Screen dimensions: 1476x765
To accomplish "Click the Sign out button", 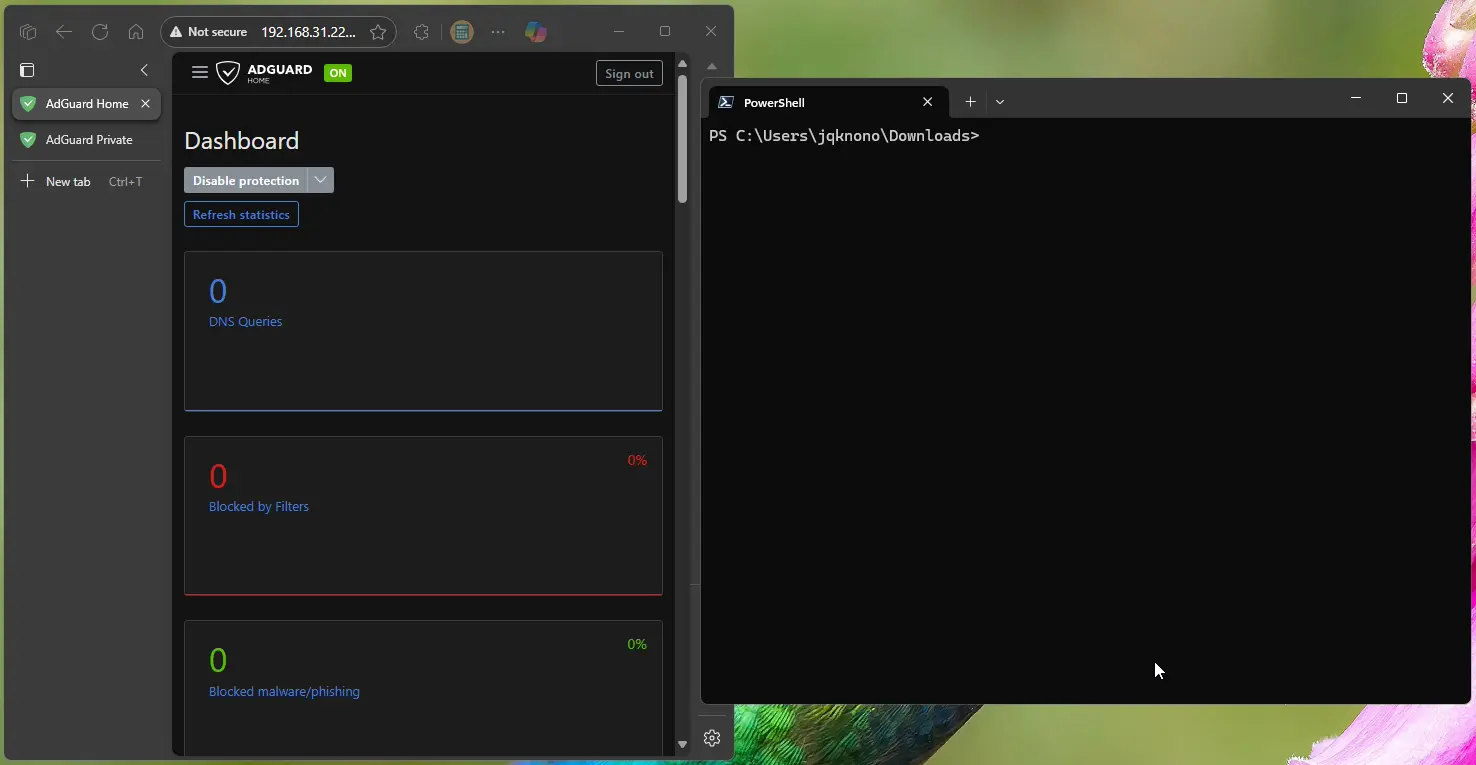I will tap(629, 73).
